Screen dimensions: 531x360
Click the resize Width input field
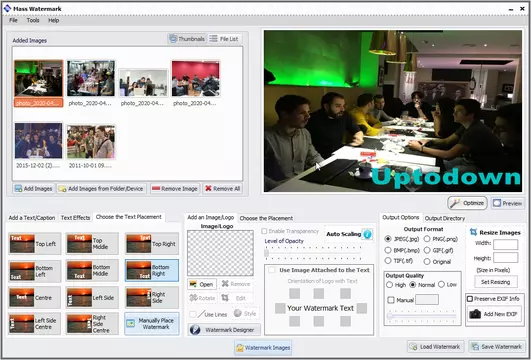[x=505, y=244]
